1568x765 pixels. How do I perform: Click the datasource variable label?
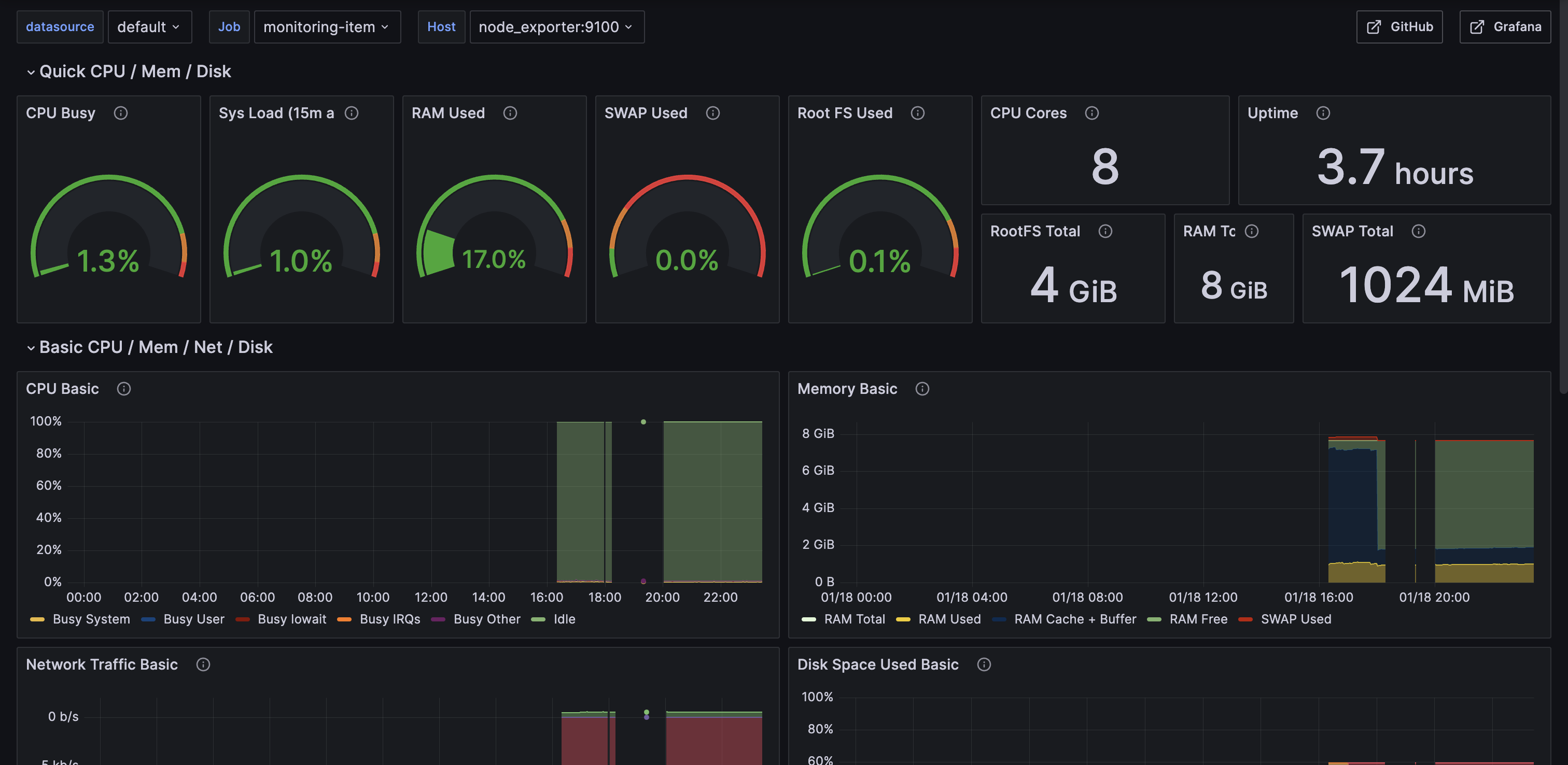coord(60,27)
